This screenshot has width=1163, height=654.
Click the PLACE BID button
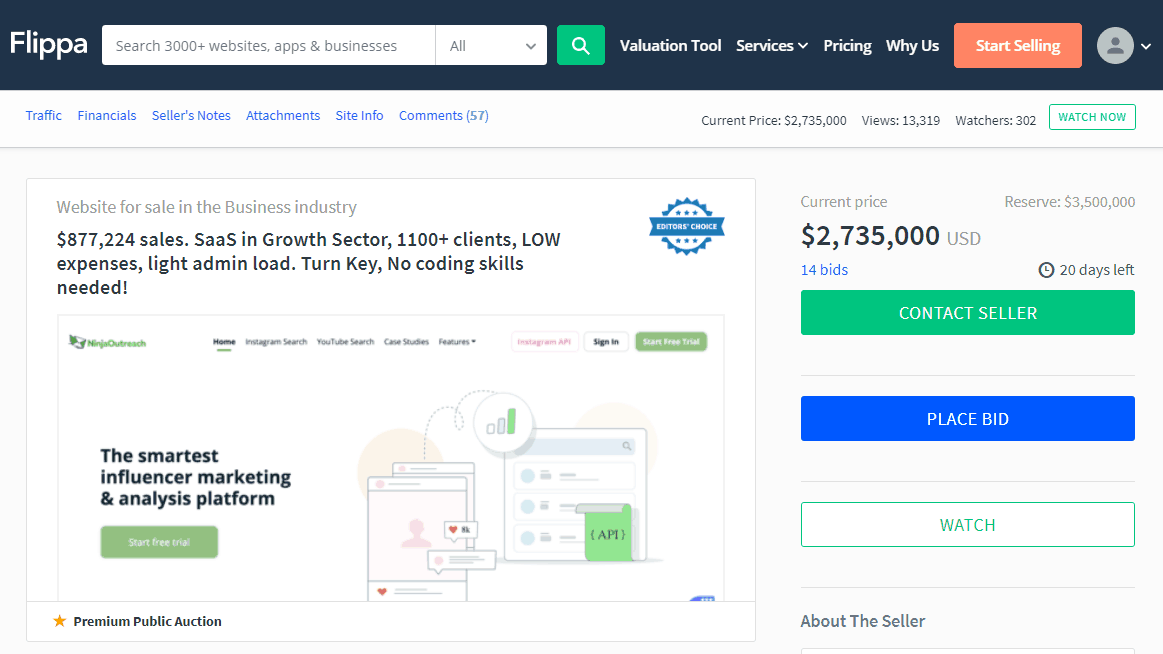point(967,419)
